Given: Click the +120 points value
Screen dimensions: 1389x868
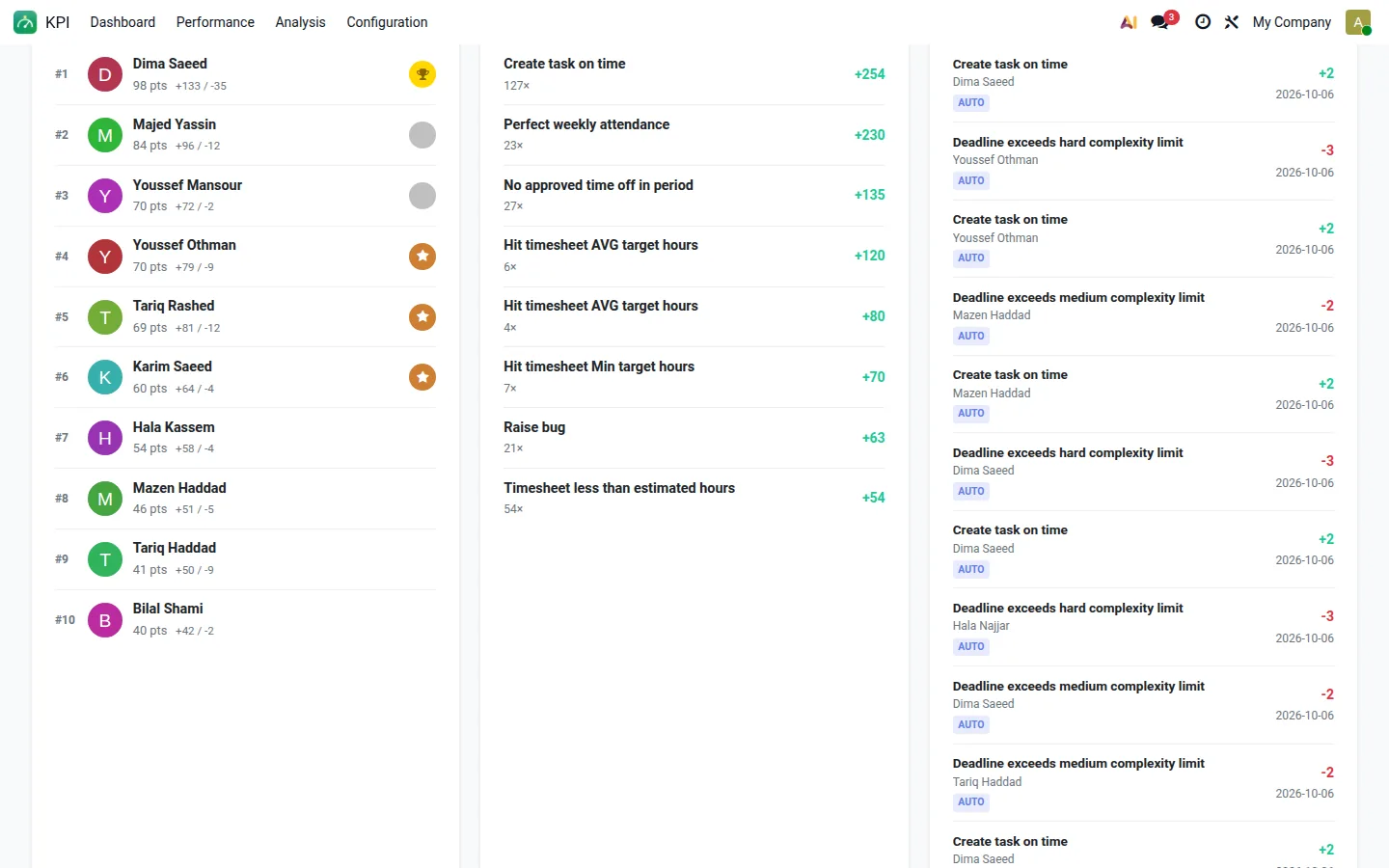Looking at the screenshot, I should (x=869, y=256).
